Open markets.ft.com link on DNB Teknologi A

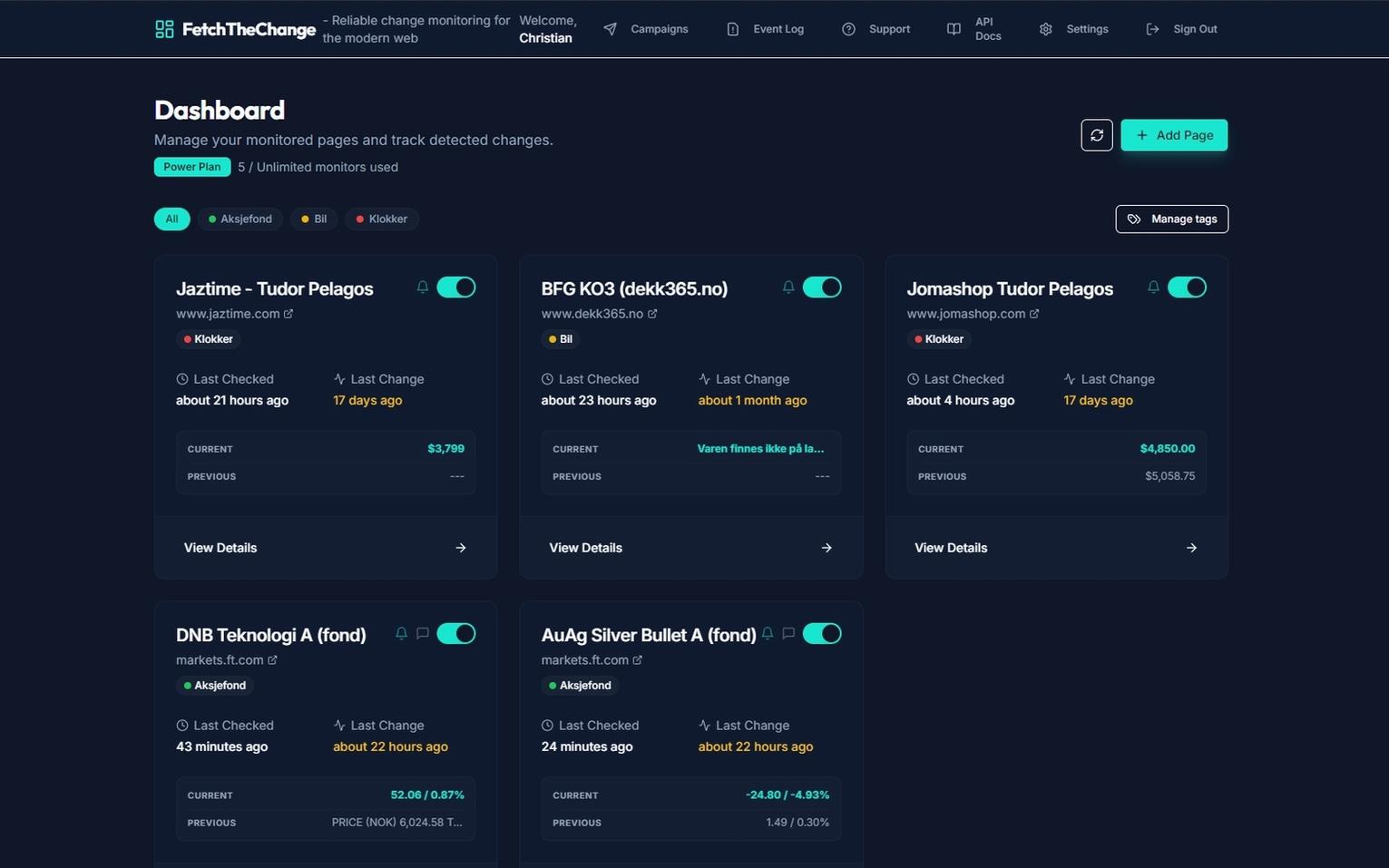coord(226,660)
